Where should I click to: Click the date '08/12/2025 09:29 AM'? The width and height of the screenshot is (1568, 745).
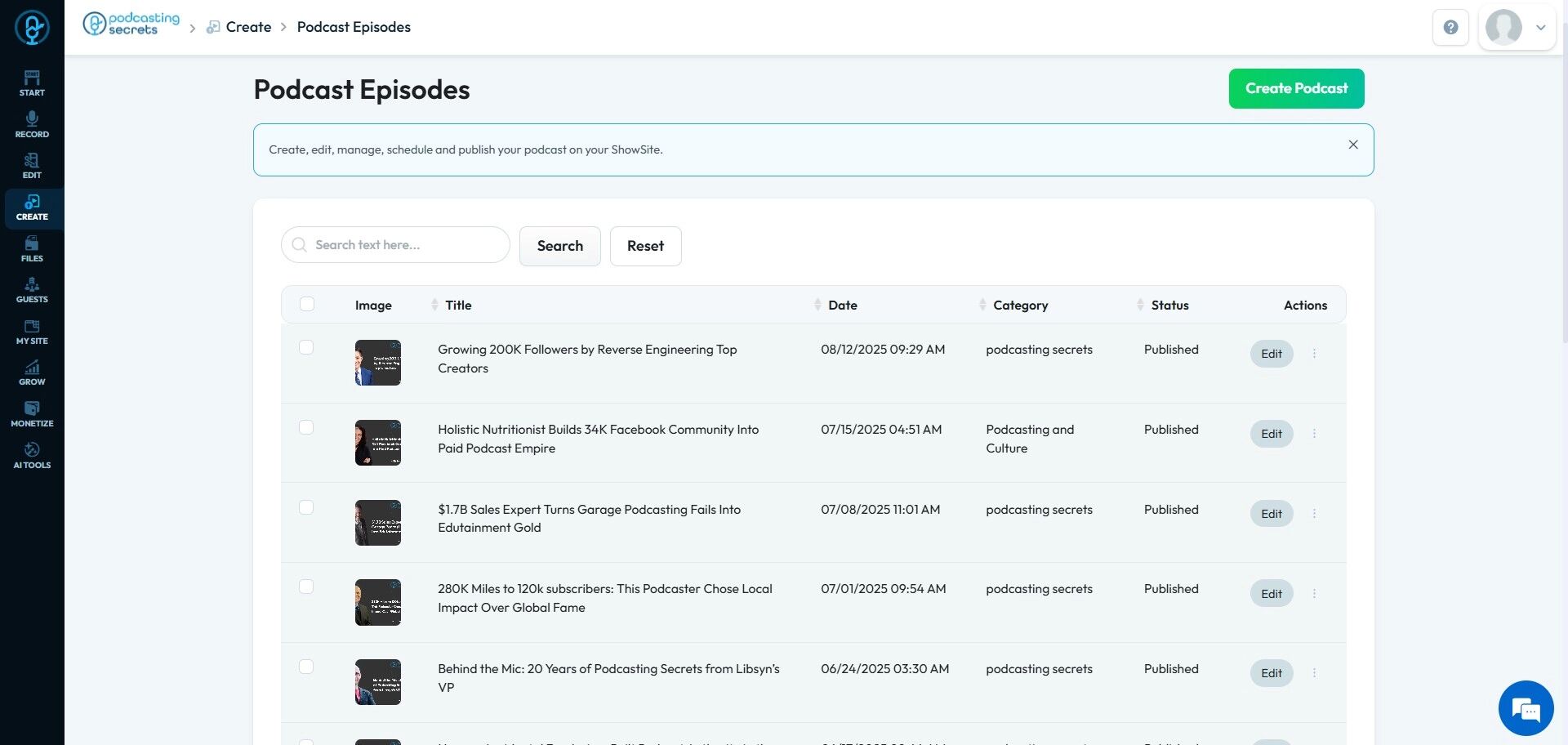(x=883, y=350)
